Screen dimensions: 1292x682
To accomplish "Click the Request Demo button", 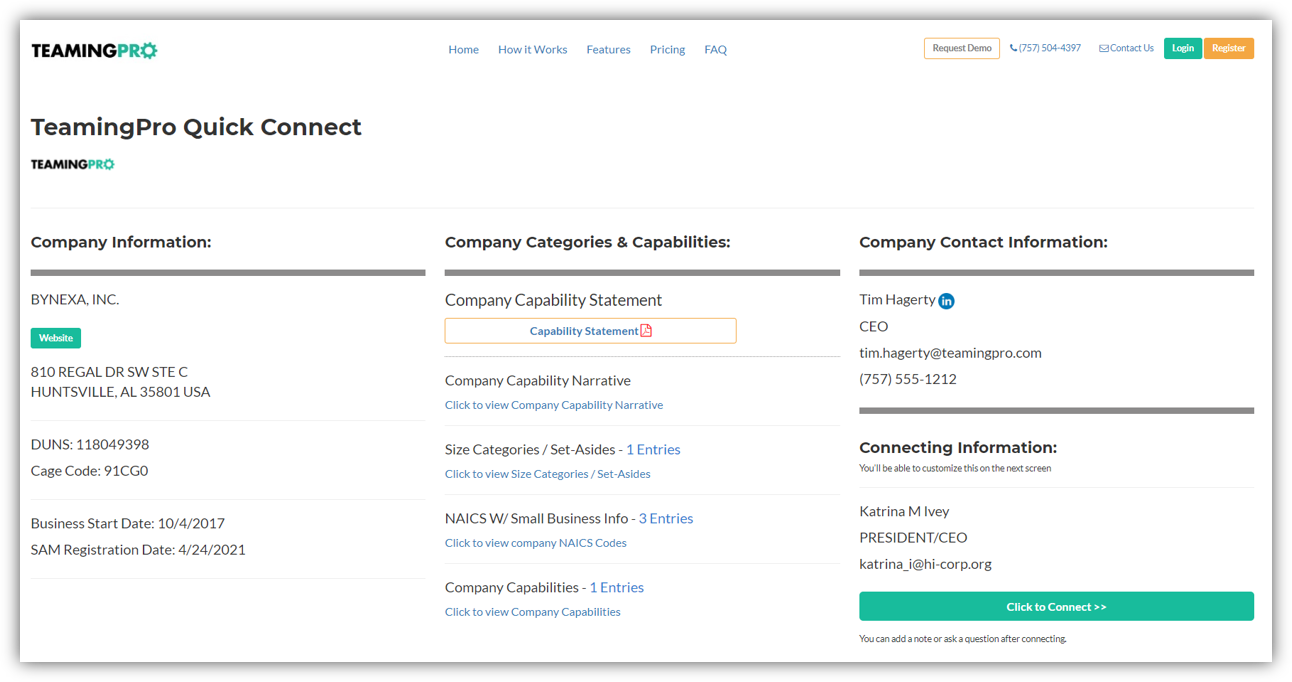I will pos(962,48).
